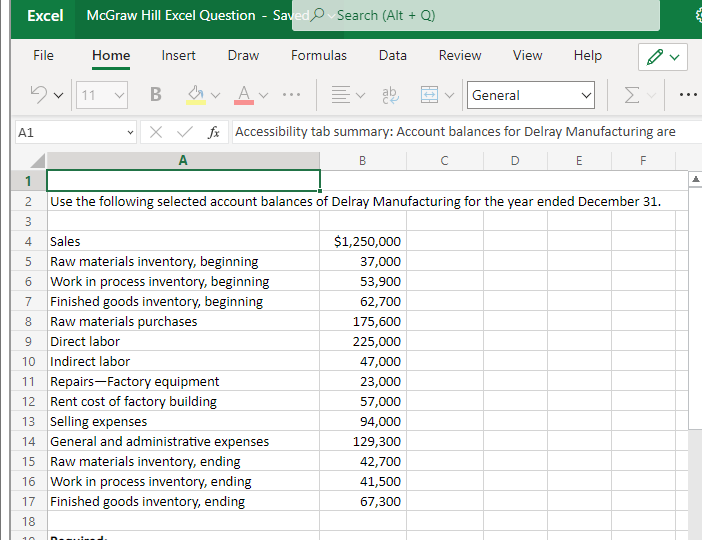702x540 pixels.
Task: Select the $1,250,000 cell
Action: 363,241
